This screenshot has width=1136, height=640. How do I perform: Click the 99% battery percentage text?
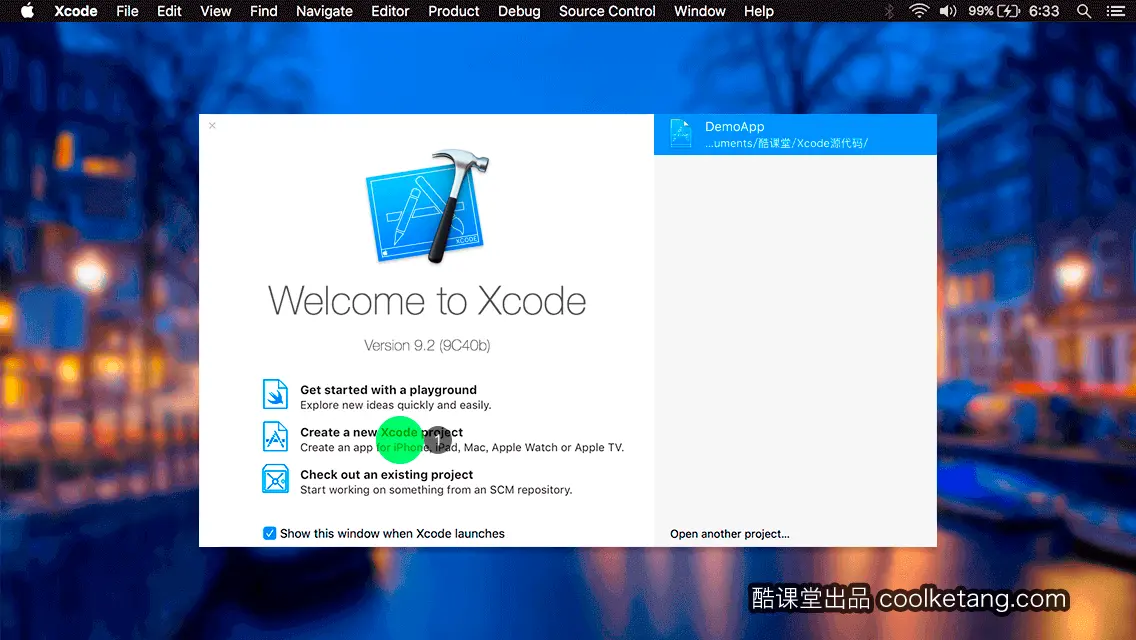click(x=981, y=11)
